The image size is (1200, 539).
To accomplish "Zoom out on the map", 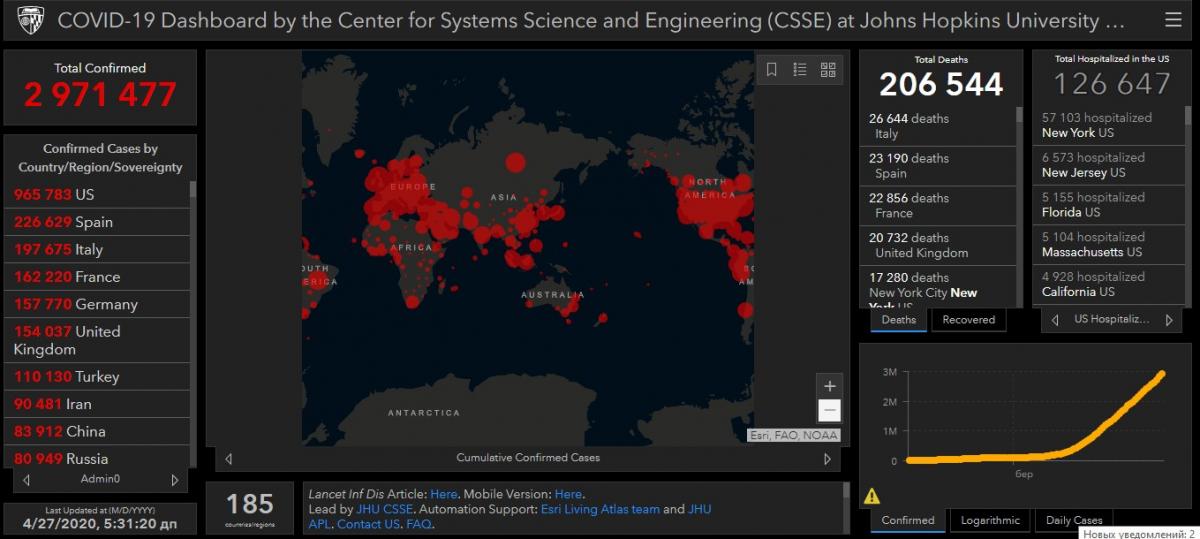I will [x=829, y=410].
